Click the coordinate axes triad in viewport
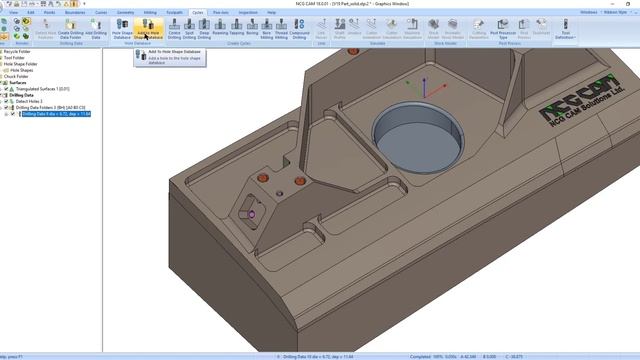 425,88
